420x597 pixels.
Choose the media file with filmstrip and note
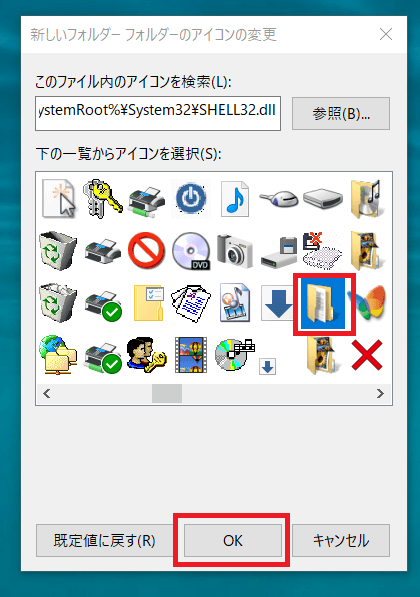click(235, 302)
